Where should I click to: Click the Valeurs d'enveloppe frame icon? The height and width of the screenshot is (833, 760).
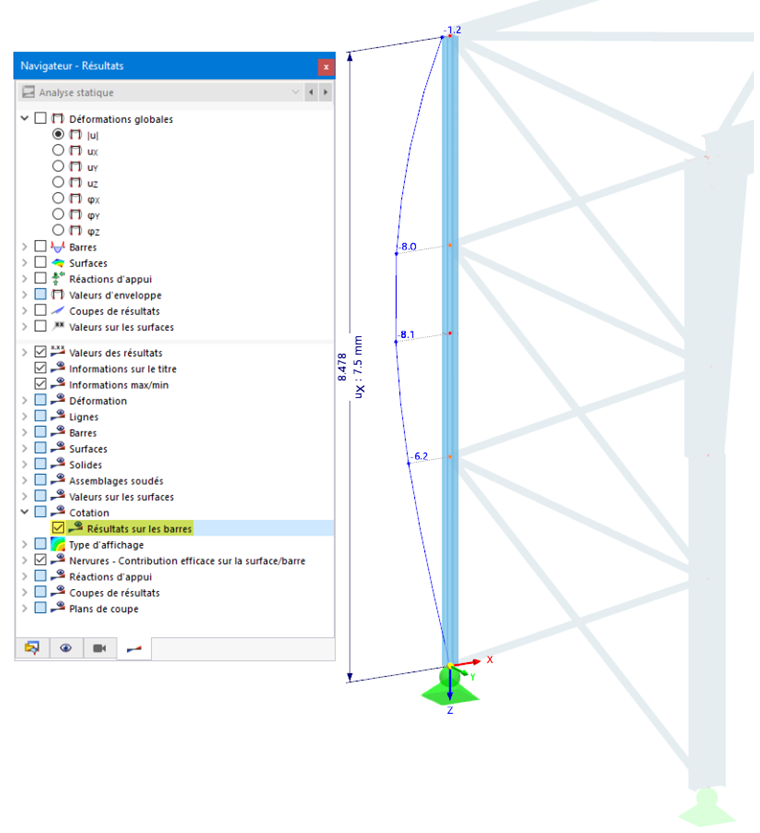(x=58, y=294)
